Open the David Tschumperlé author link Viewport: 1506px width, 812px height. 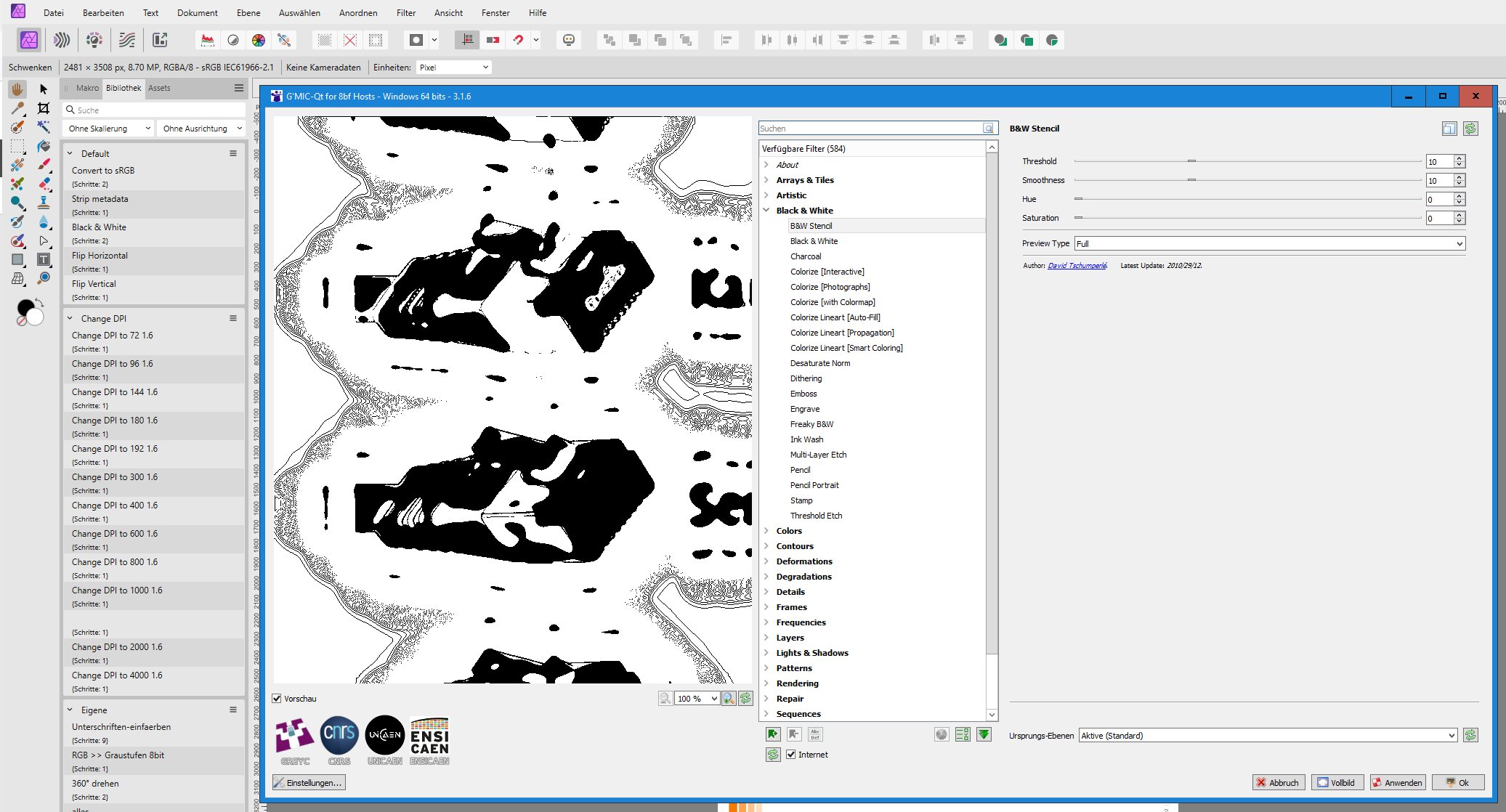point(1077,266)
